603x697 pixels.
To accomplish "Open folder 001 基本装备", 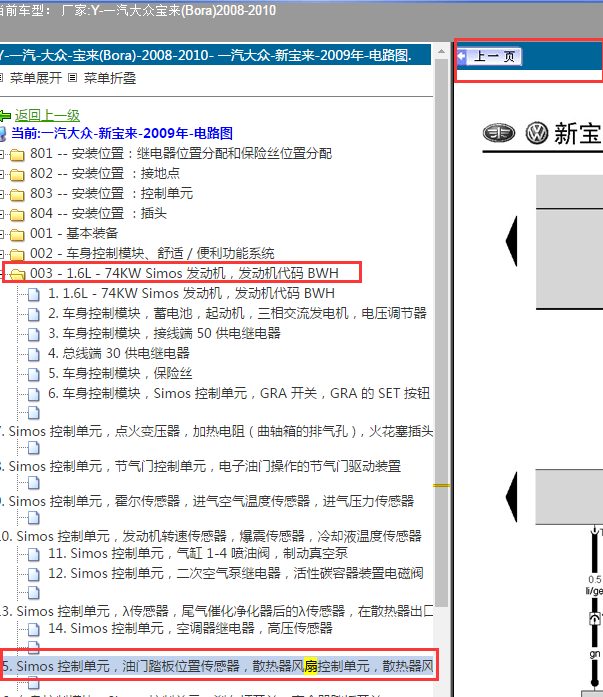I will (x=74, y=233).
